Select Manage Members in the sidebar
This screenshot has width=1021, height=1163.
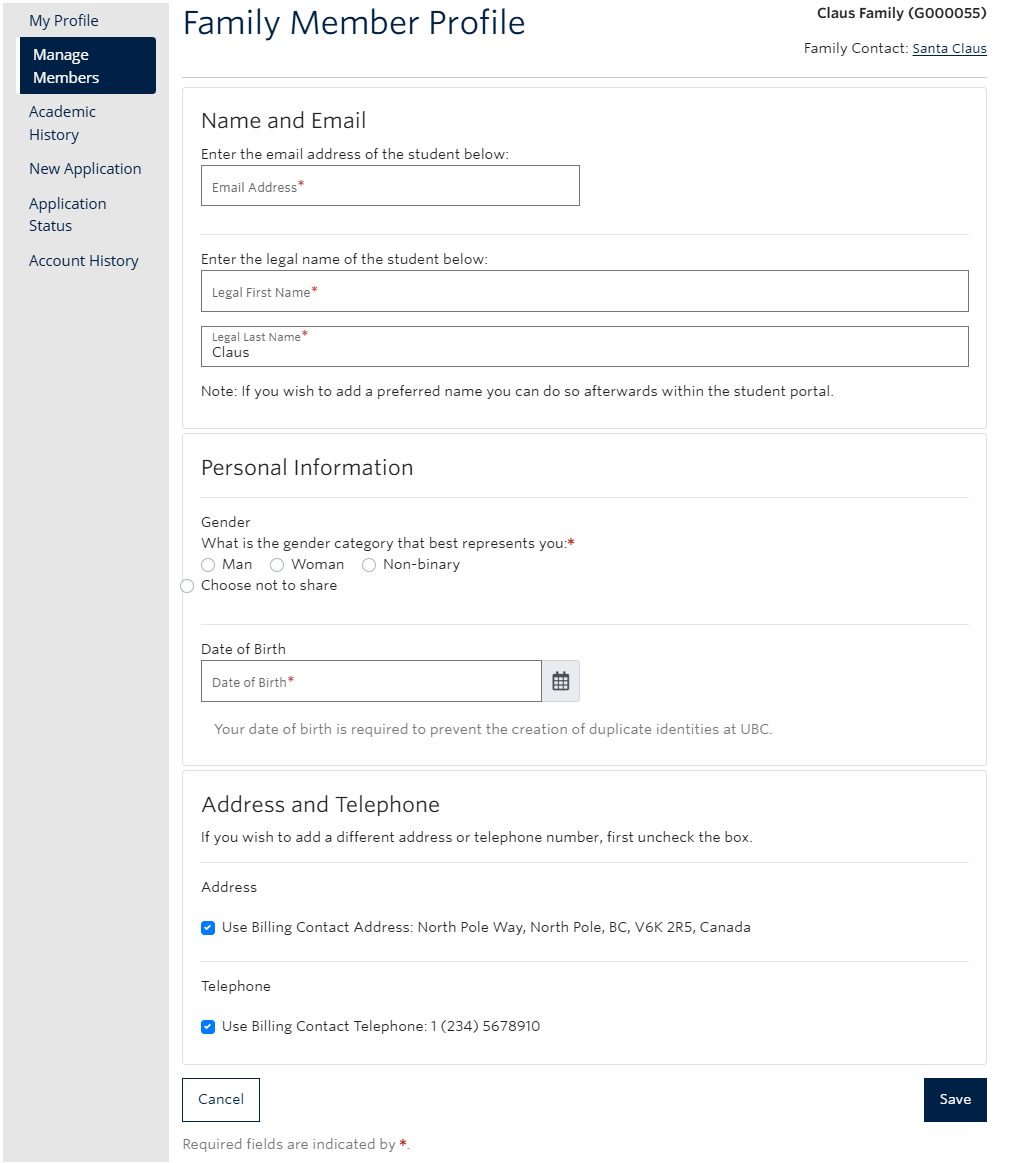[x=87, y=65]
